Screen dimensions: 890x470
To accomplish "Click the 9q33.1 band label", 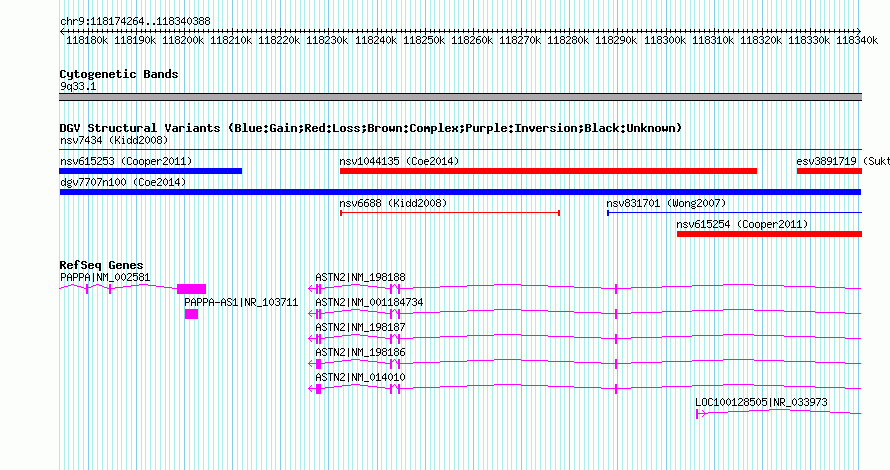I will pos(78,86).
